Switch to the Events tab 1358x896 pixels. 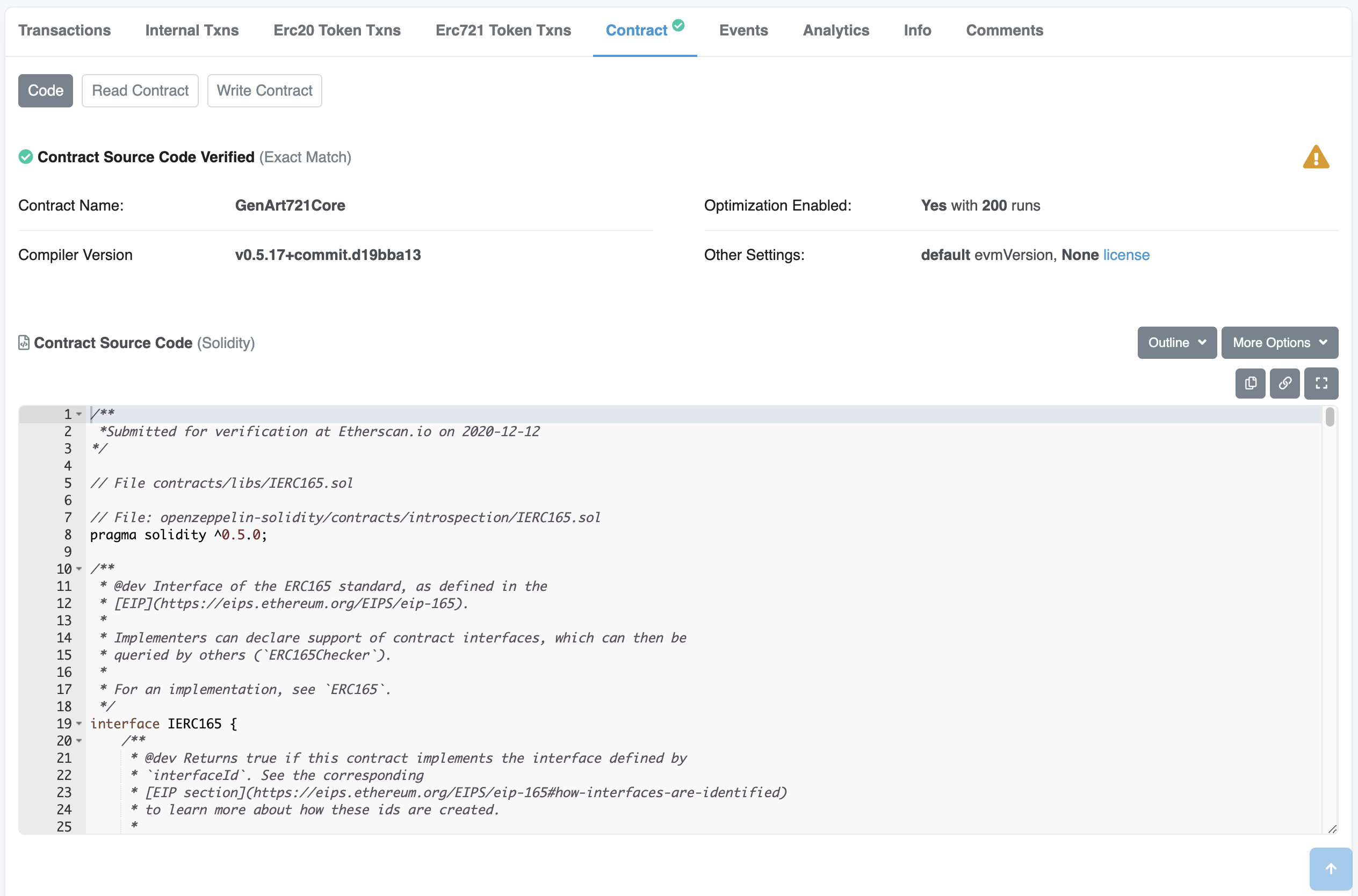coord(743,30)
